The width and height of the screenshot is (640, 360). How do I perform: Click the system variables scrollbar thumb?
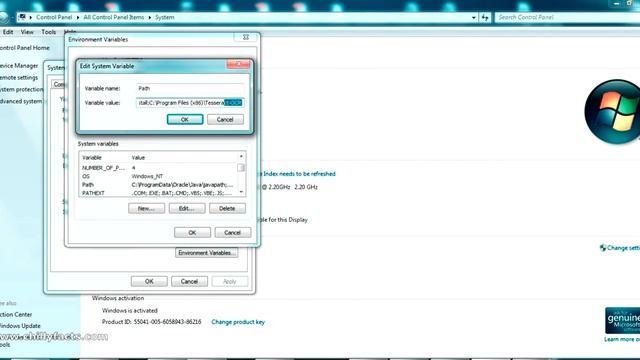point(241,168)
